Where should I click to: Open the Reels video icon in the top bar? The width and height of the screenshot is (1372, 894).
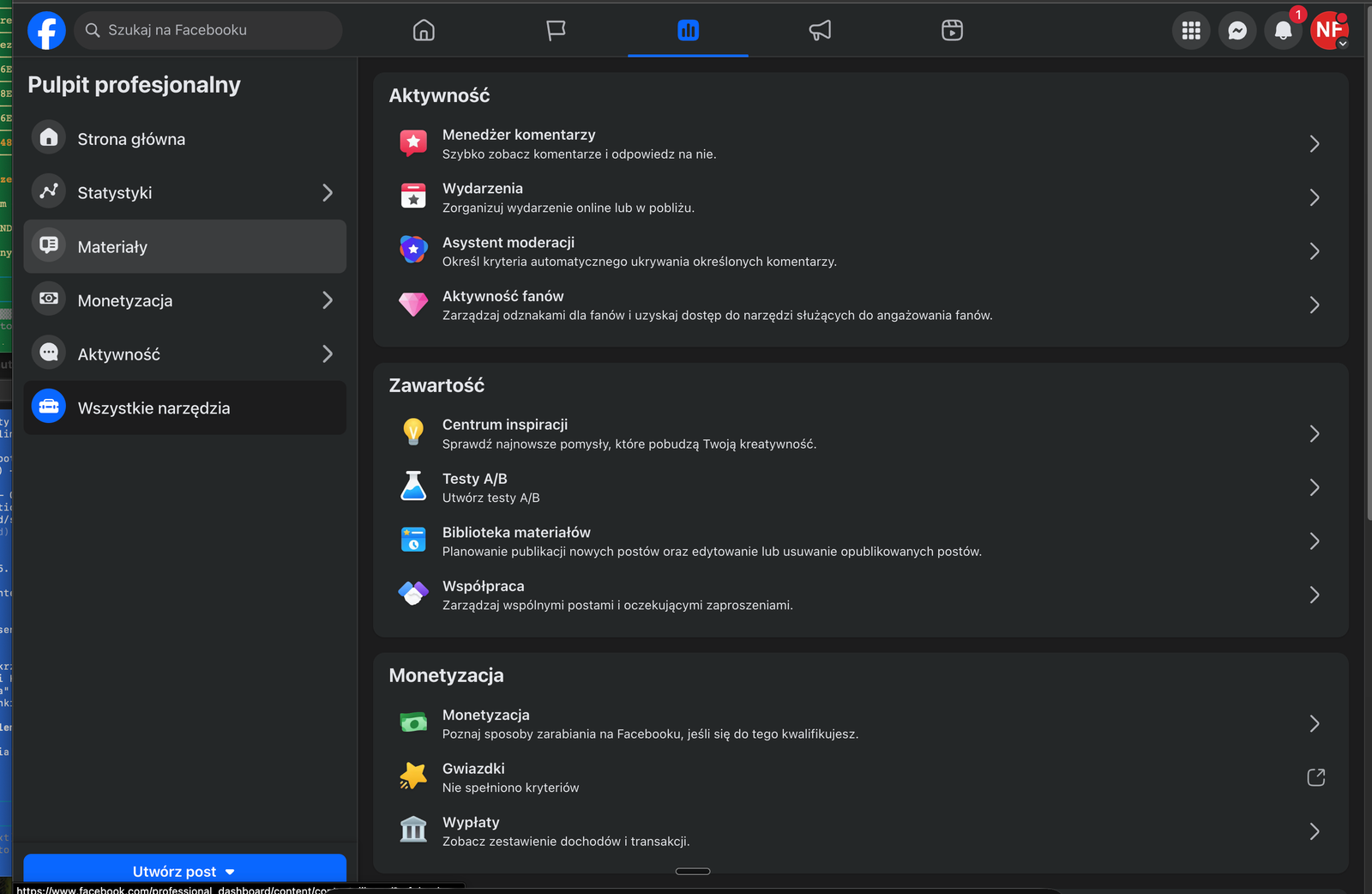coord(952,31)
